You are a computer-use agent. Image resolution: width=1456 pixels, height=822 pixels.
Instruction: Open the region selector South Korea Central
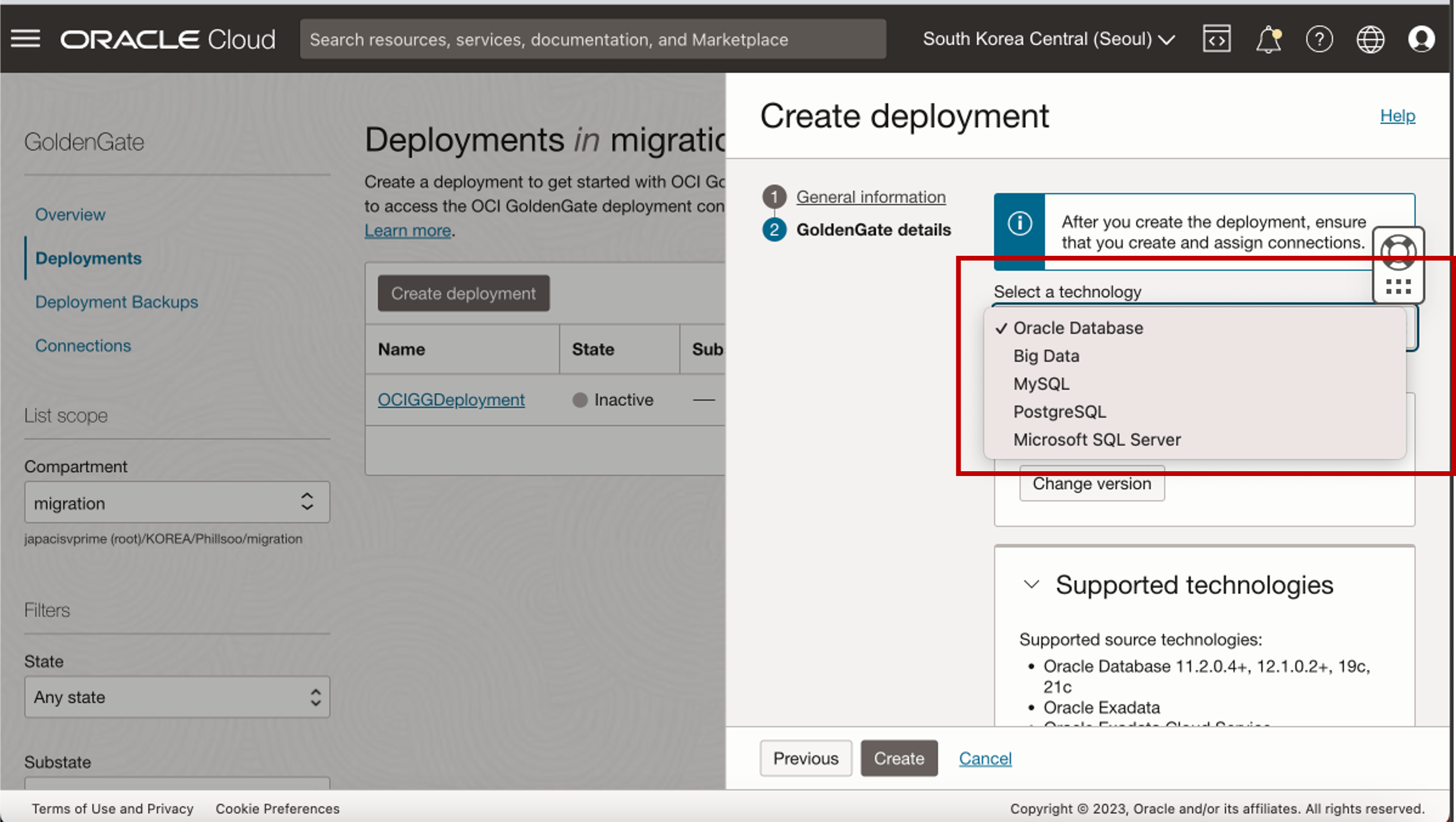coord(1049,39)
